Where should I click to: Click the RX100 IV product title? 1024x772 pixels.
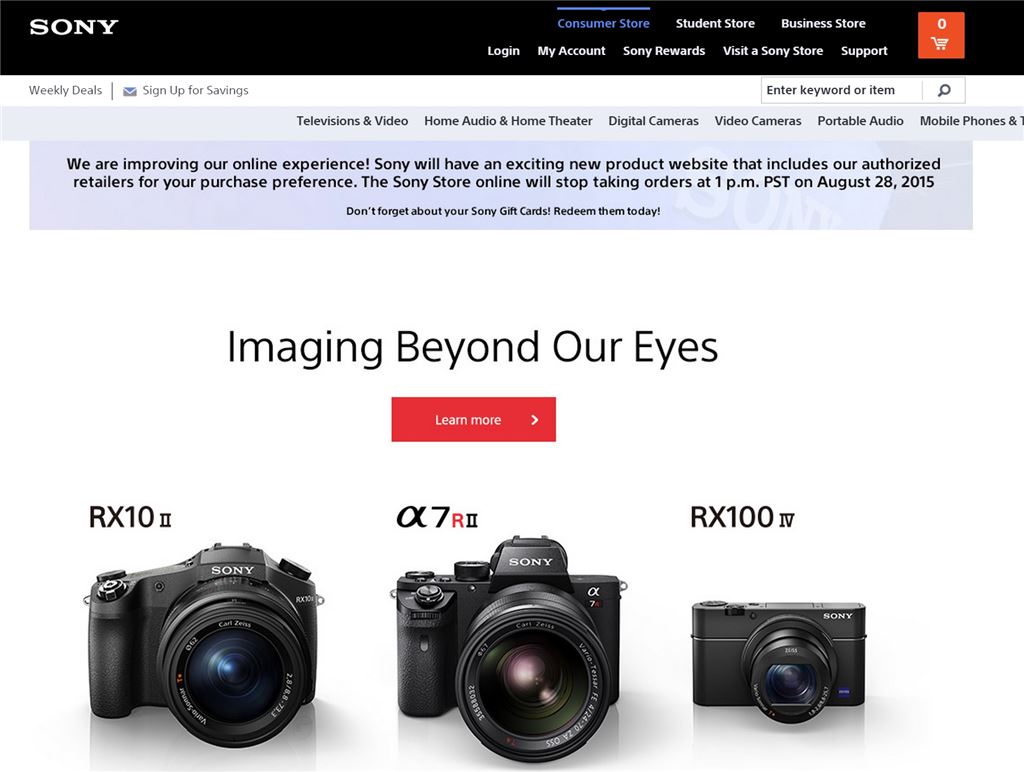click(x=743, y=517)
